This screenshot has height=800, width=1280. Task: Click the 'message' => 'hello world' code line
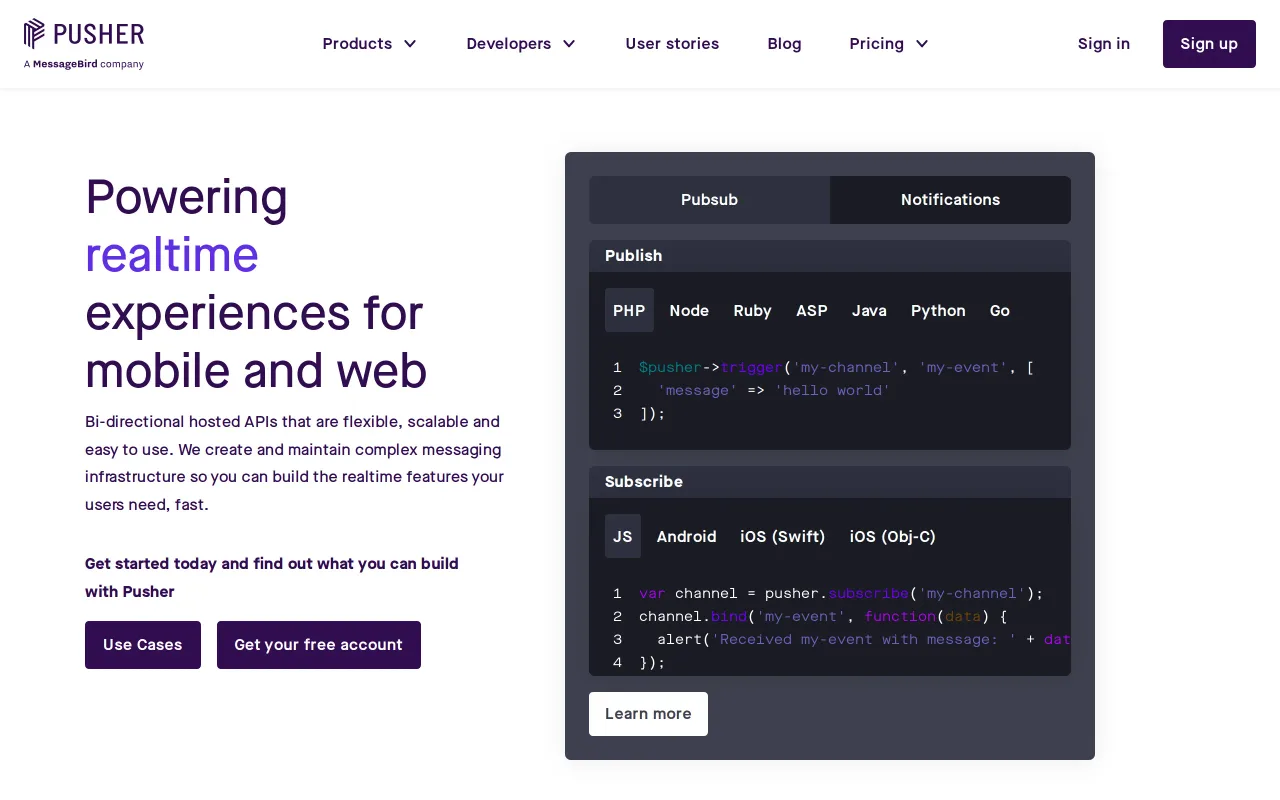(x=773, y=391)
